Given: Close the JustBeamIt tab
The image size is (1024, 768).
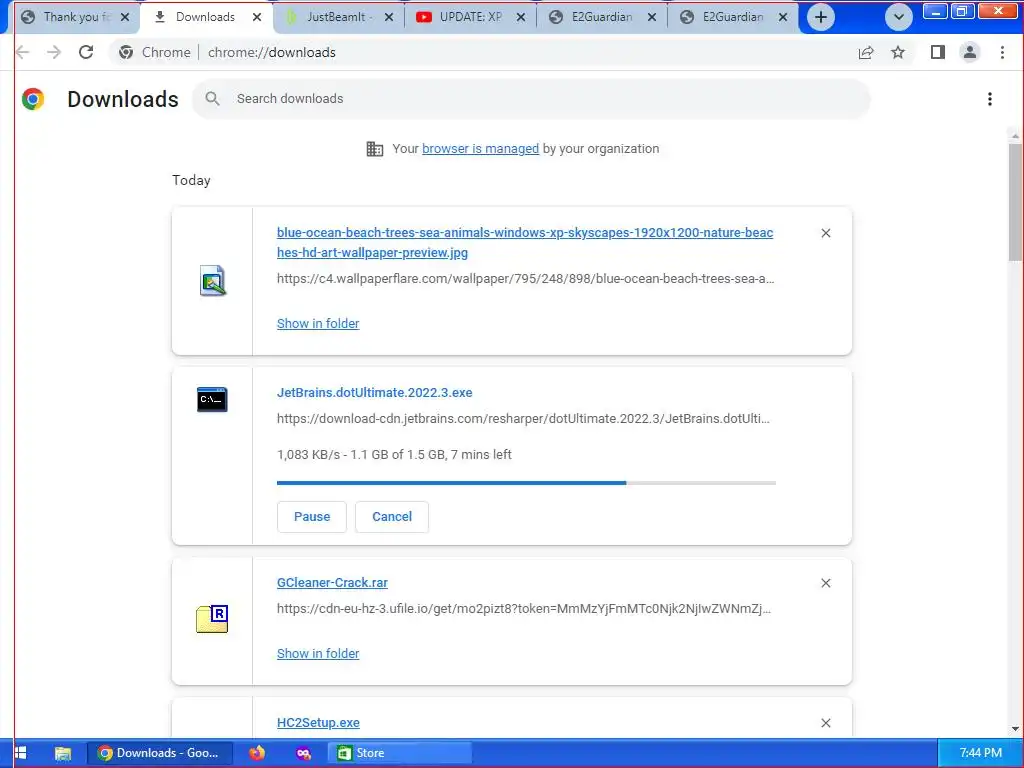Looking at the screenshot, I should pyautogui.click(x=389, y=17).
